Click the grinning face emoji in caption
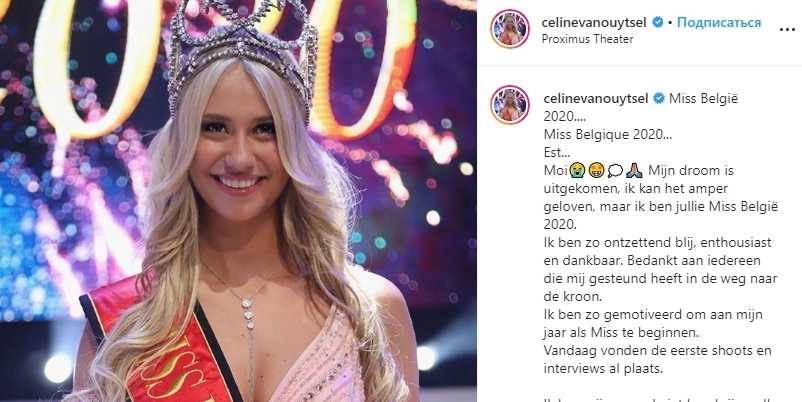Image resolution: width=802 pixels, height=402 pixels. point(596,171)
